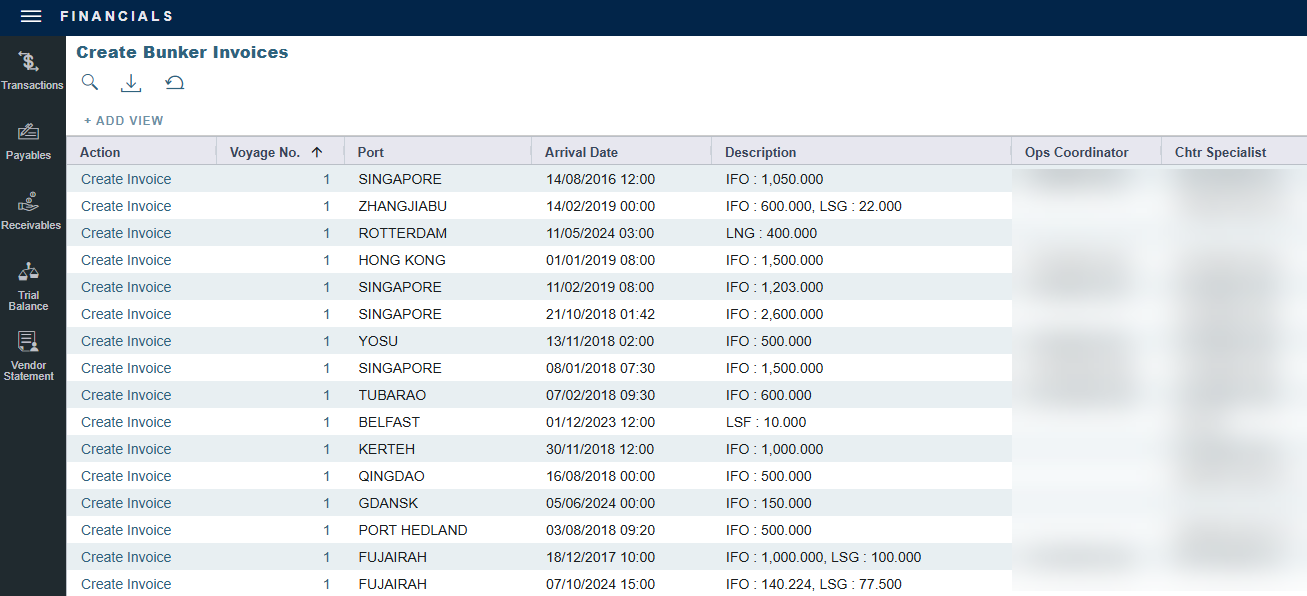Select the GDANSK port cell
Viewport: 1307px width, 596px height.
coord(389,503)
